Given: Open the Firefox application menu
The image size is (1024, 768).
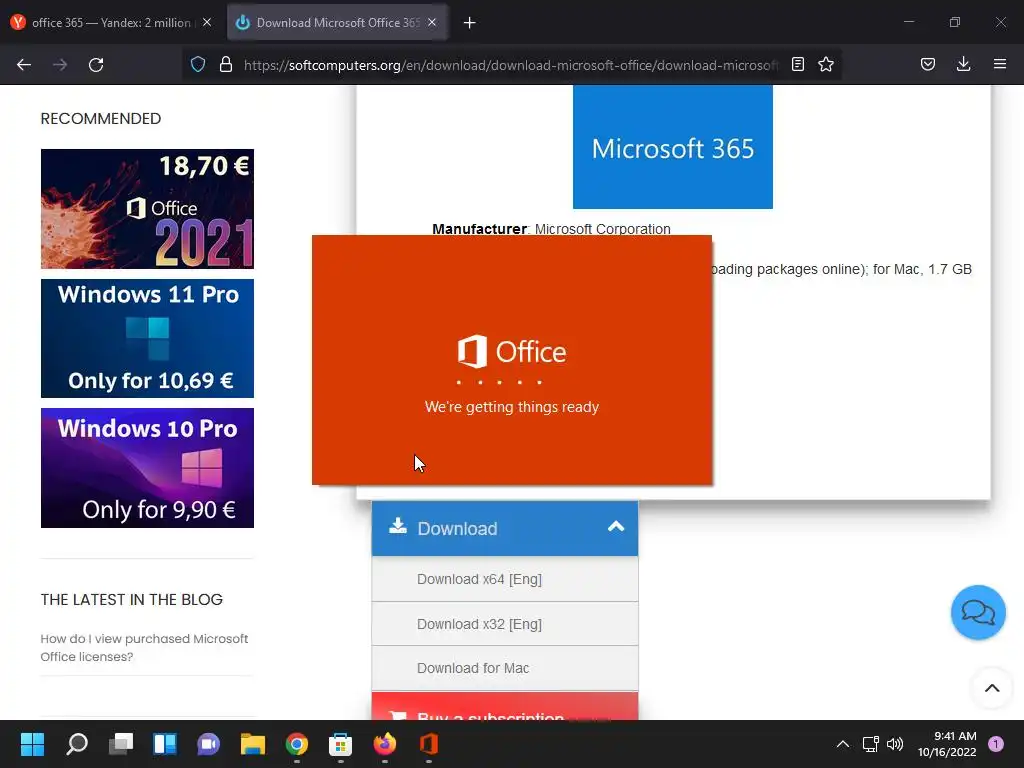Looking at the screenshot, I should pyautogui.click(x=999, y=64).
